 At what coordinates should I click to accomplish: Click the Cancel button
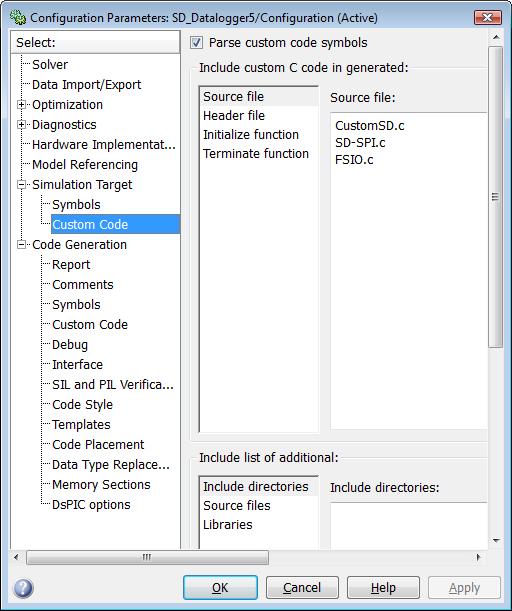tap(302, 587)
